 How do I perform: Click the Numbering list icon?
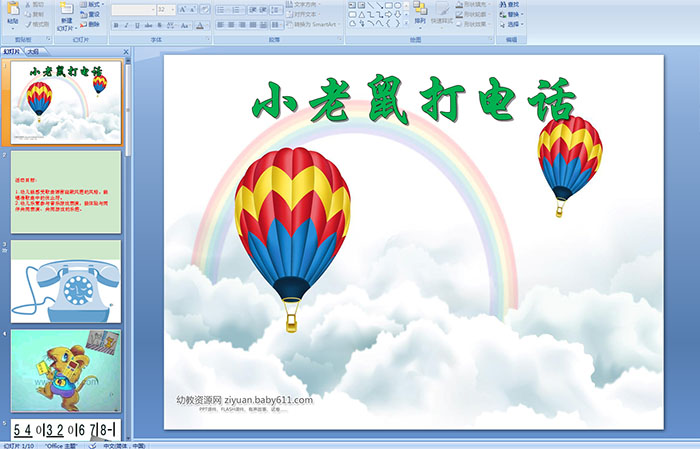click(237, 9)
